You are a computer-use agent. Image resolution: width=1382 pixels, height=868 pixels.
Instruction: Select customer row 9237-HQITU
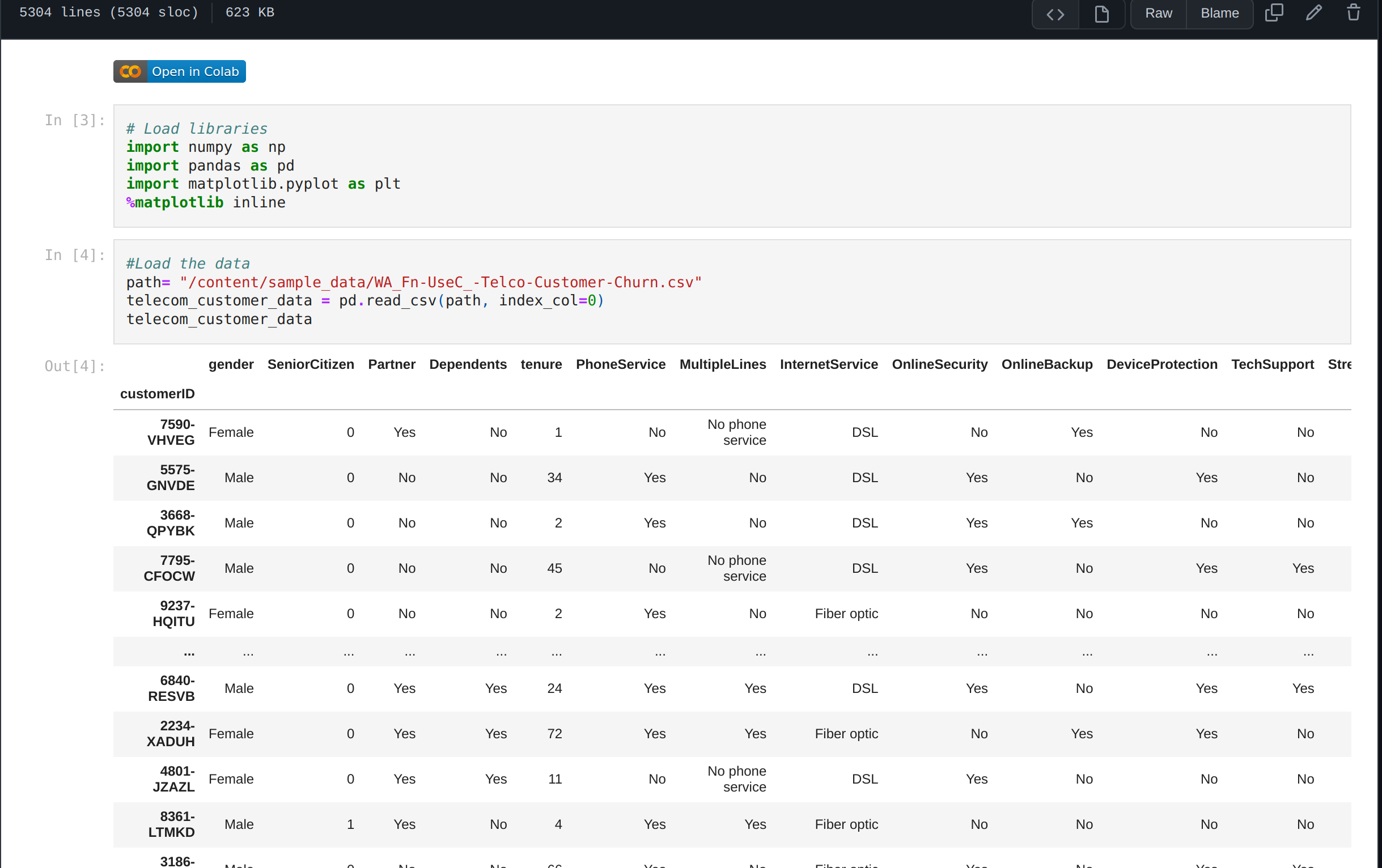[x=732, y=614]
